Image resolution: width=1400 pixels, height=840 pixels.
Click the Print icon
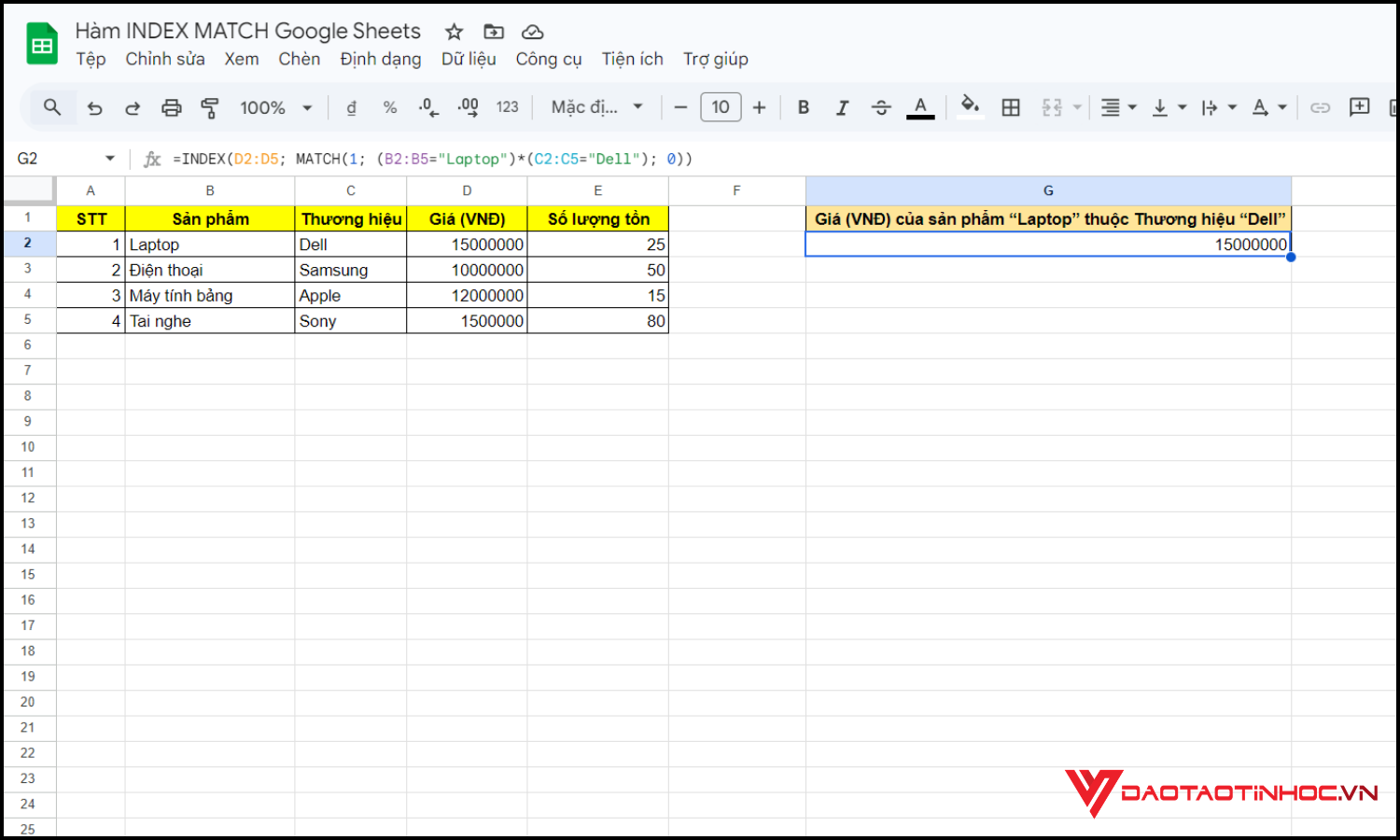tap(172, 107)
